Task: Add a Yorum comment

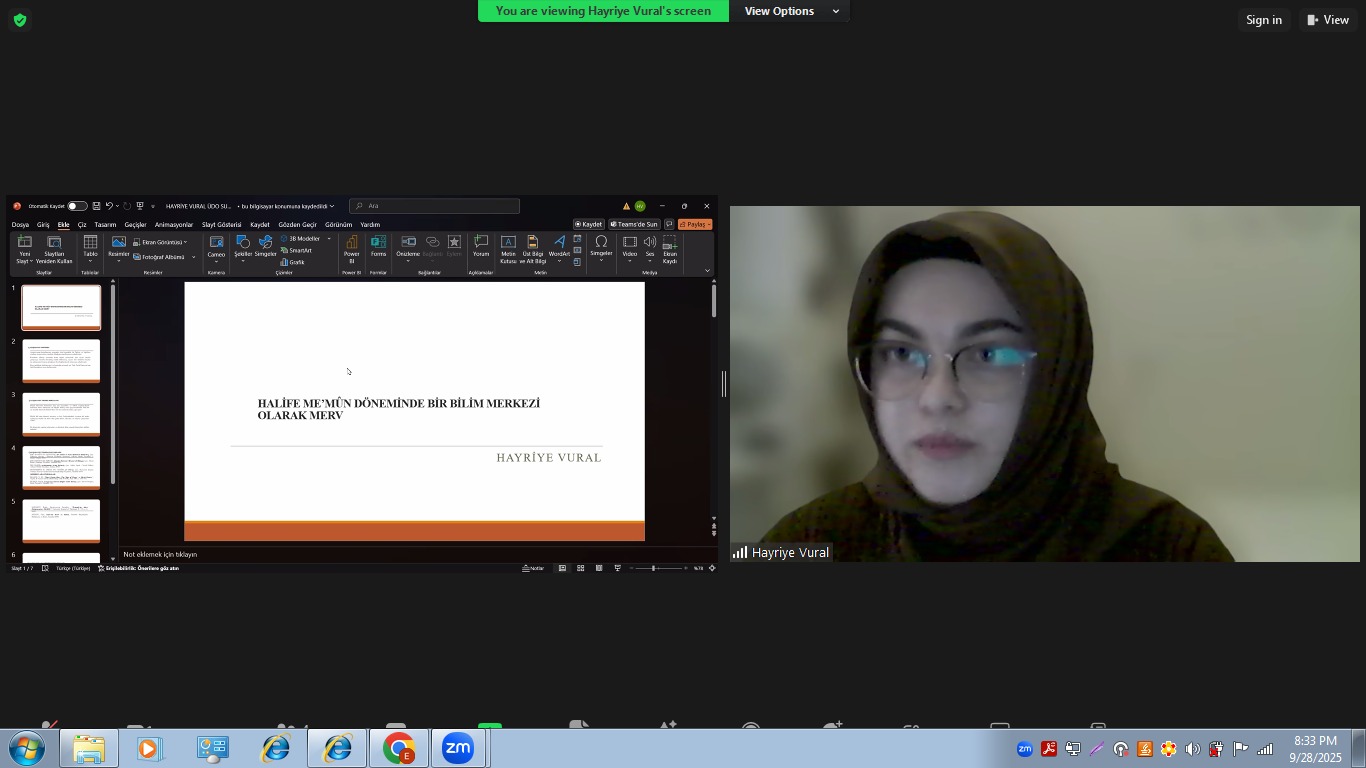Action: [481, 248]
